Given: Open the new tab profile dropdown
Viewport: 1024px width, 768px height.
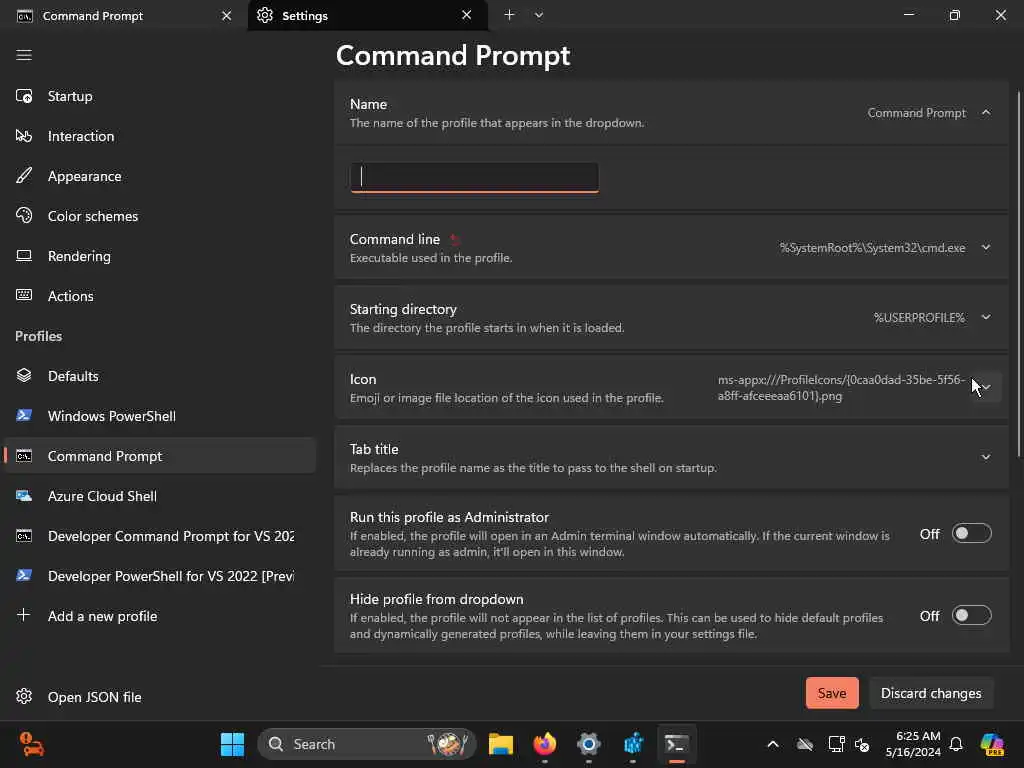Looking at the screenshot, I should click(x=539, y=15).
